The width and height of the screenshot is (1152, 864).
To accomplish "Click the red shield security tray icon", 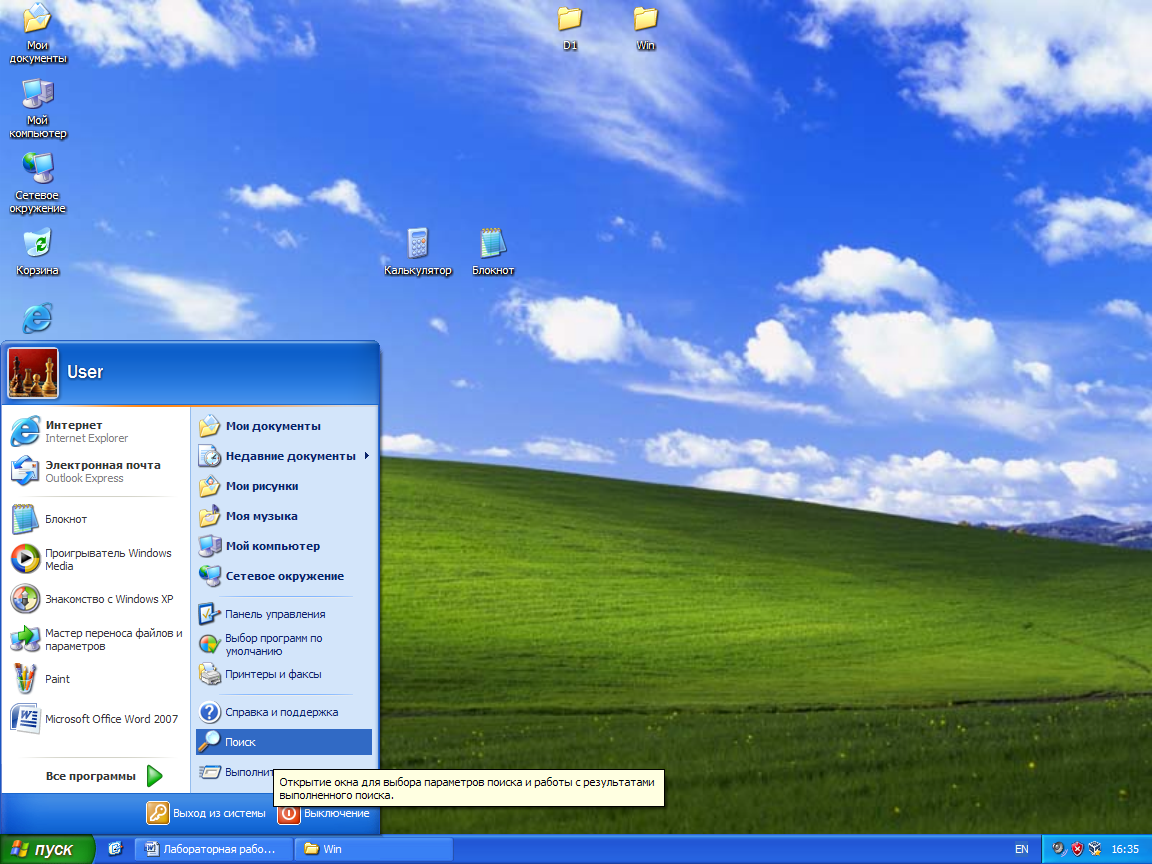I will (1077, 849).
